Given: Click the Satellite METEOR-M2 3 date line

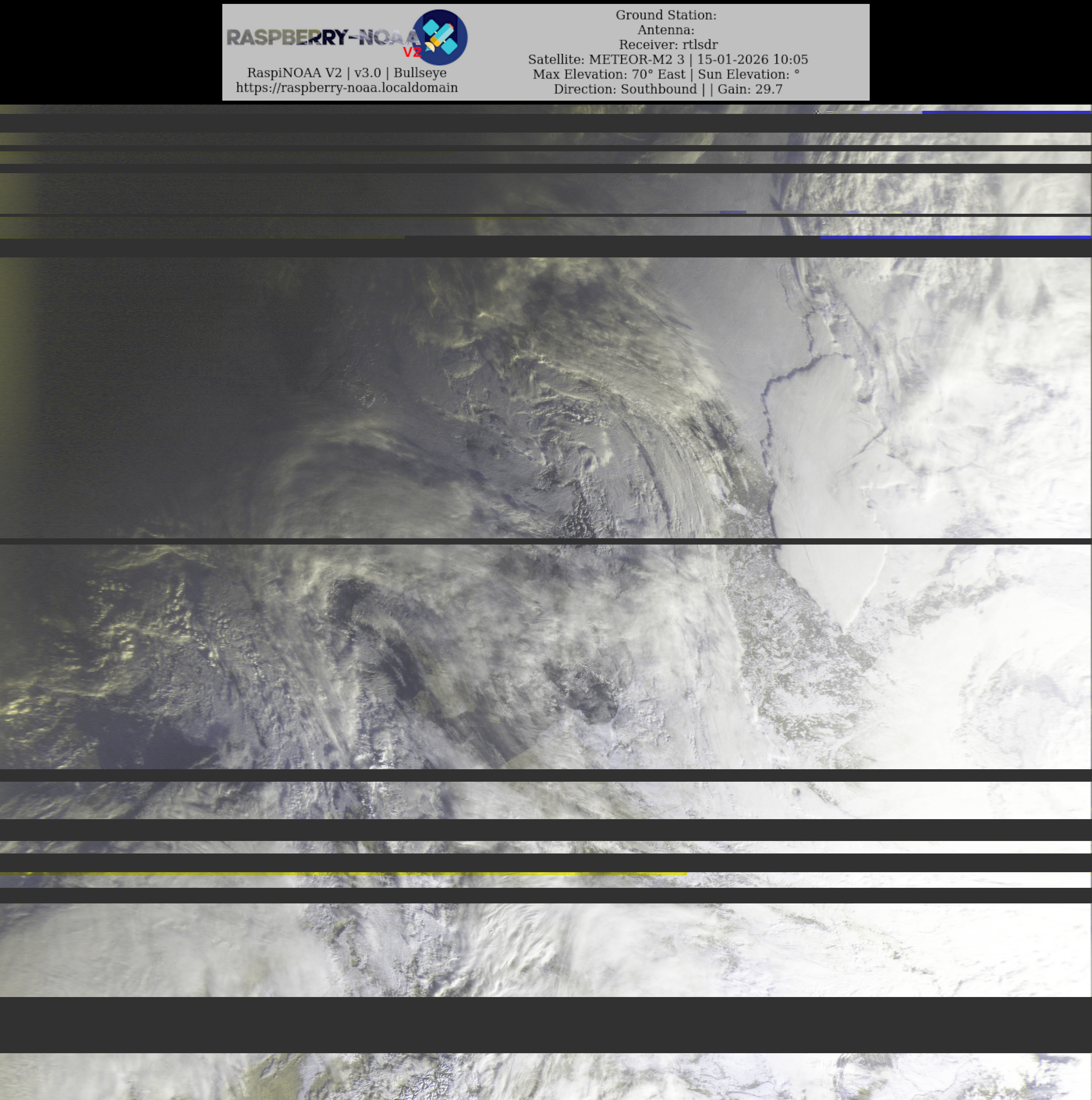Looking at the screenshot, I should pyautogui.click(x=668, y=59).
